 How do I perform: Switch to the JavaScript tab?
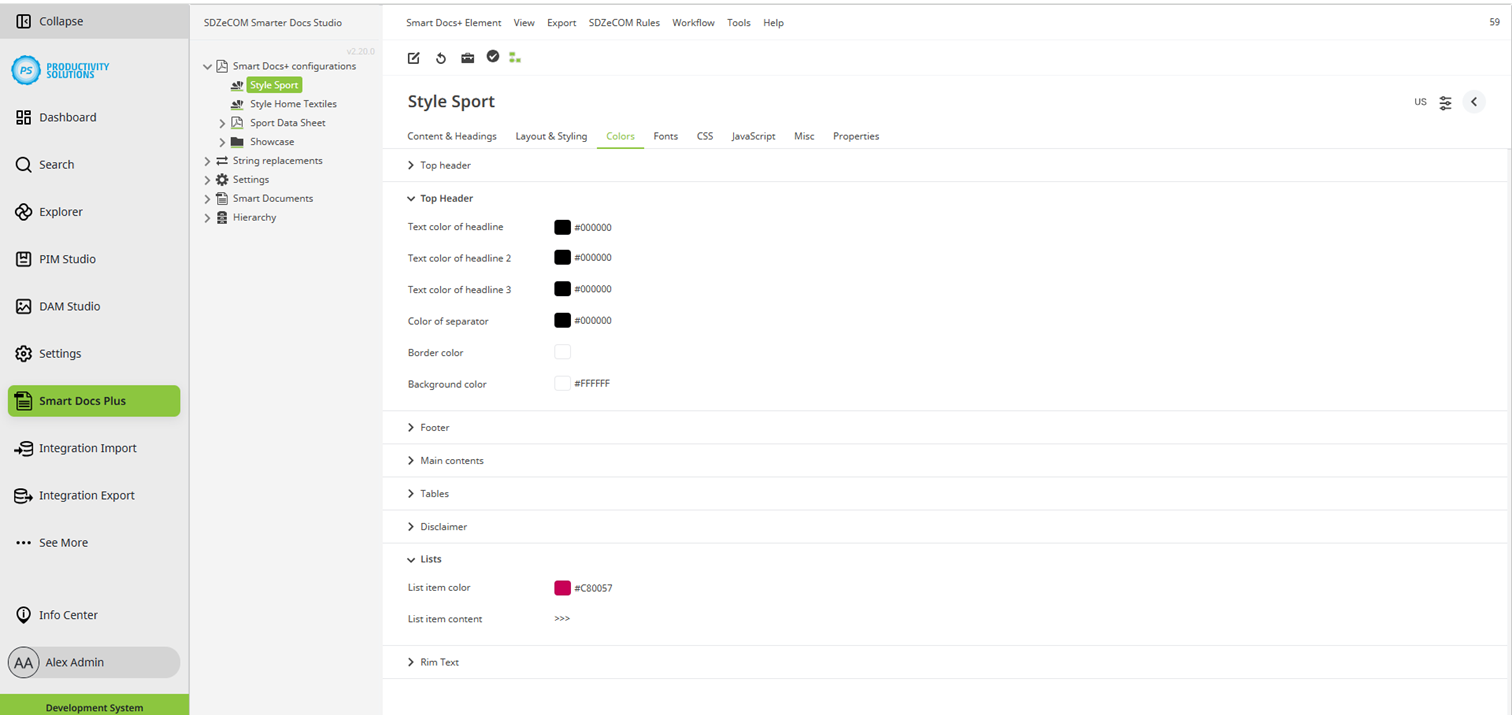click(x=753, y=136)
